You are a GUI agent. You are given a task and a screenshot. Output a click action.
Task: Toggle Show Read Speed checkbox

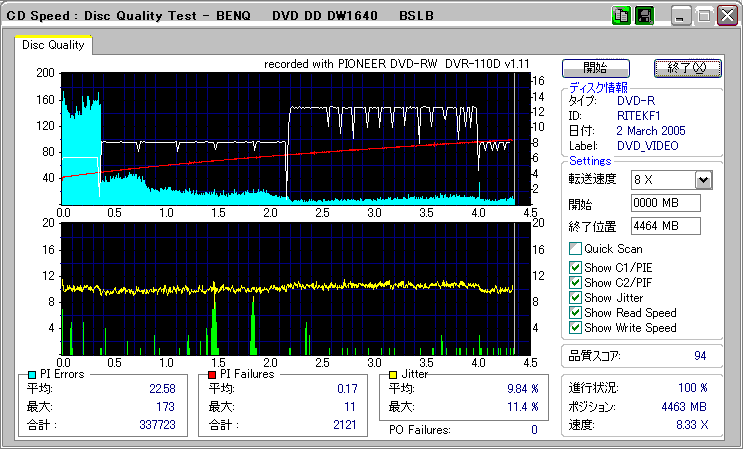[x=575, y=313]
